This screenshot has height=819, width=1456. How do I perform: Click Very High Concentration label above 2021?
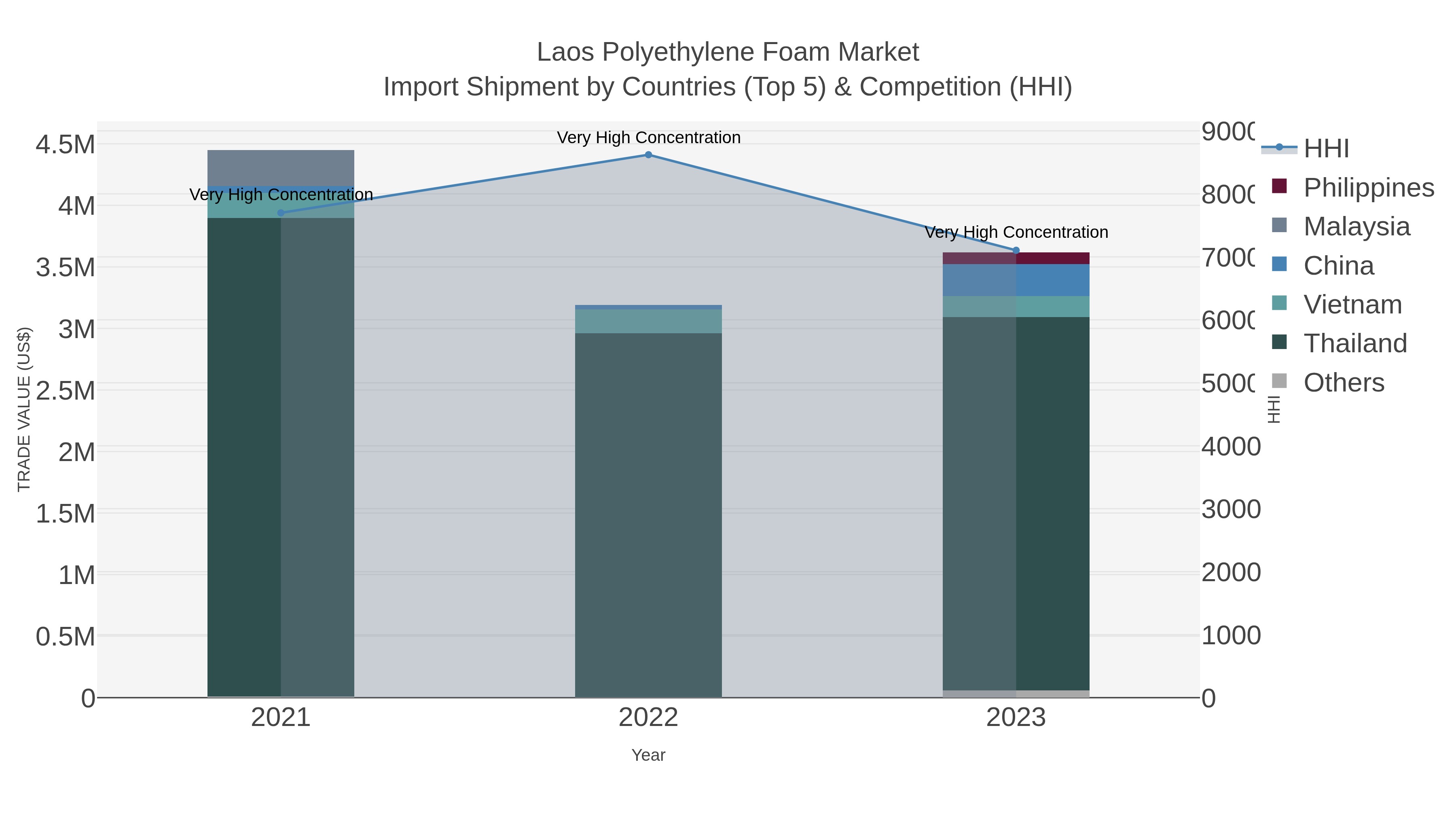281,195
